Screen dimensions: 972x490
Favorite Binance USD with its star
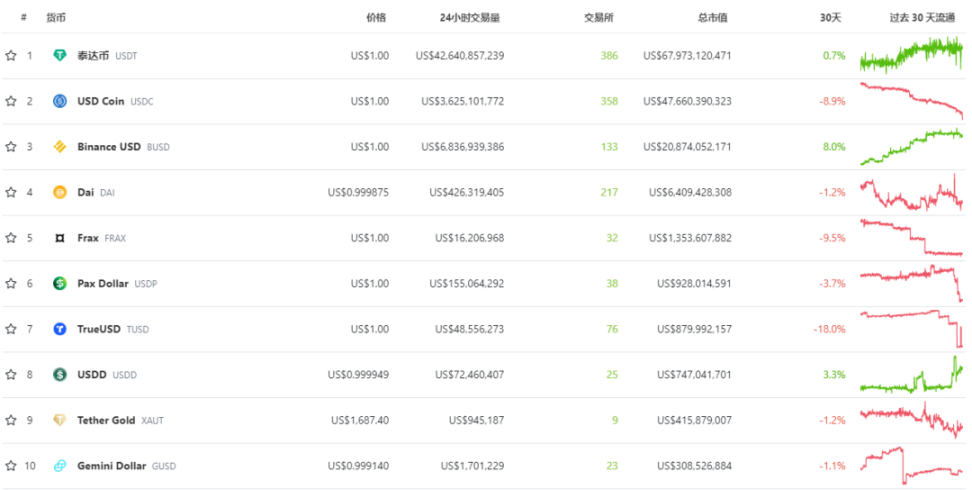11,147
